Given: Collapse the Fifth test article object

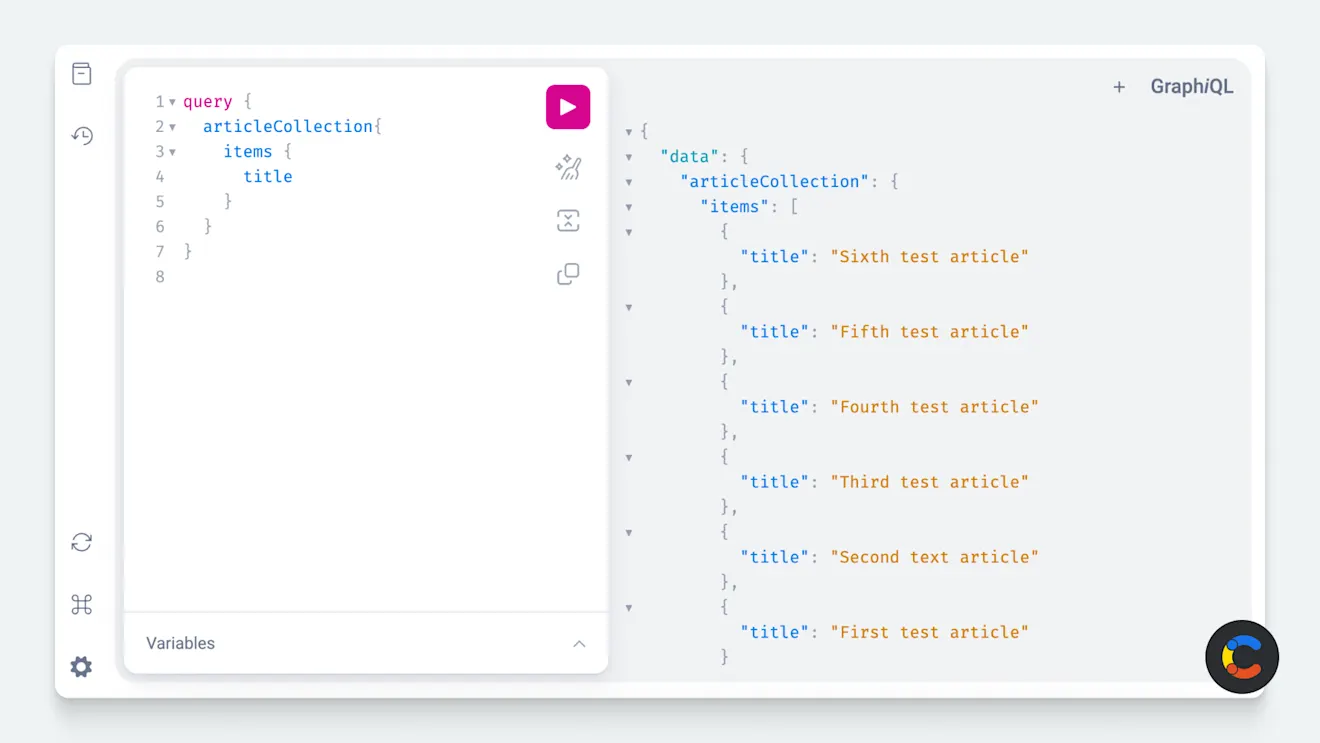Looking at the screenshot, I should click(629, 307).
